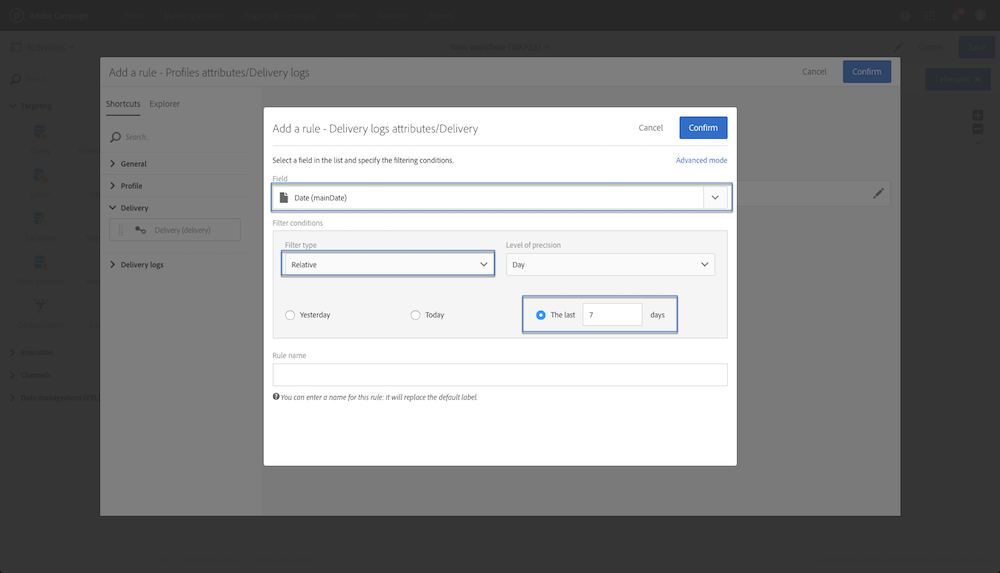Cancel the Delivery logs attributes rule dialog
The image size is (1000, 573).
(651, 128)
